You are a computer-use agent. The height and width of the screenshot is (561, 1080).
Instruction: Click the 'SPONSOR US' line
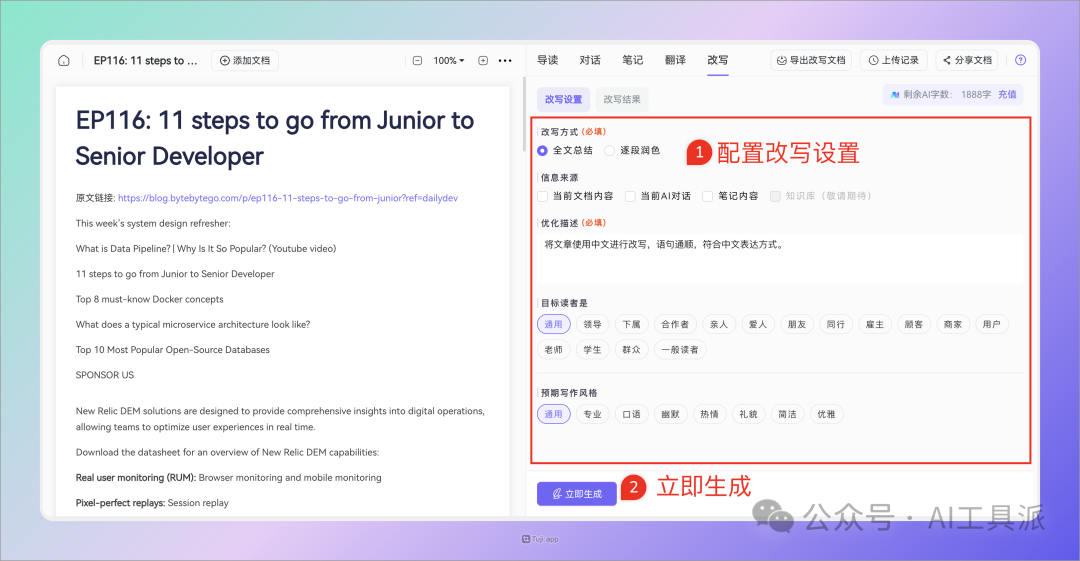click(105, 375)
